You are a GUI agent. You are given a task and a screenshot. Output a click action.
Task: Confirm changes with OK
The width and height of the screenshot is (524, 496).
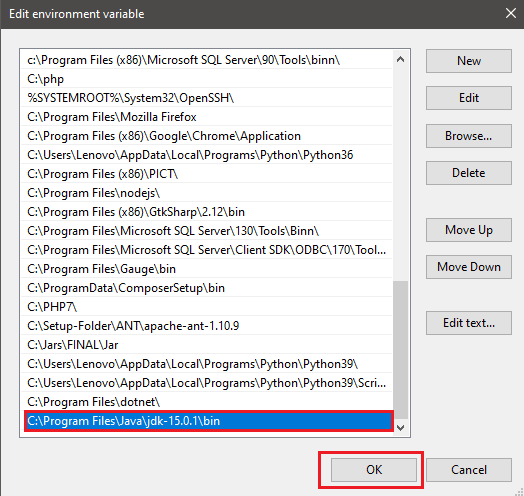click(x=374, y=470)
